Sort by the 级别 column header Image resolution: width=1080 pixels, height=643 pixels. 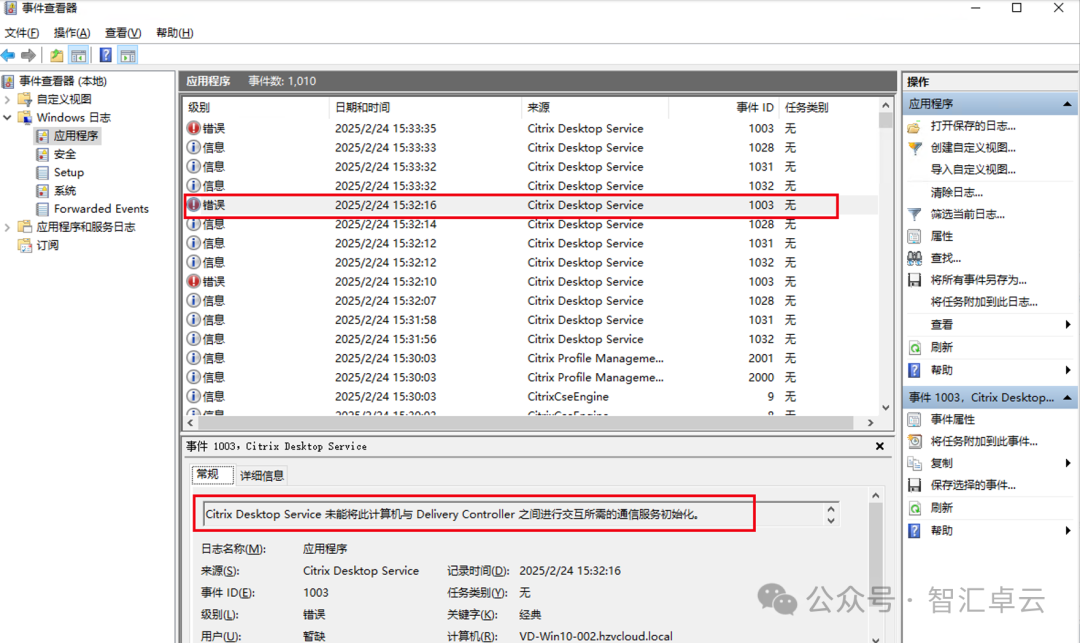(256, 107)
